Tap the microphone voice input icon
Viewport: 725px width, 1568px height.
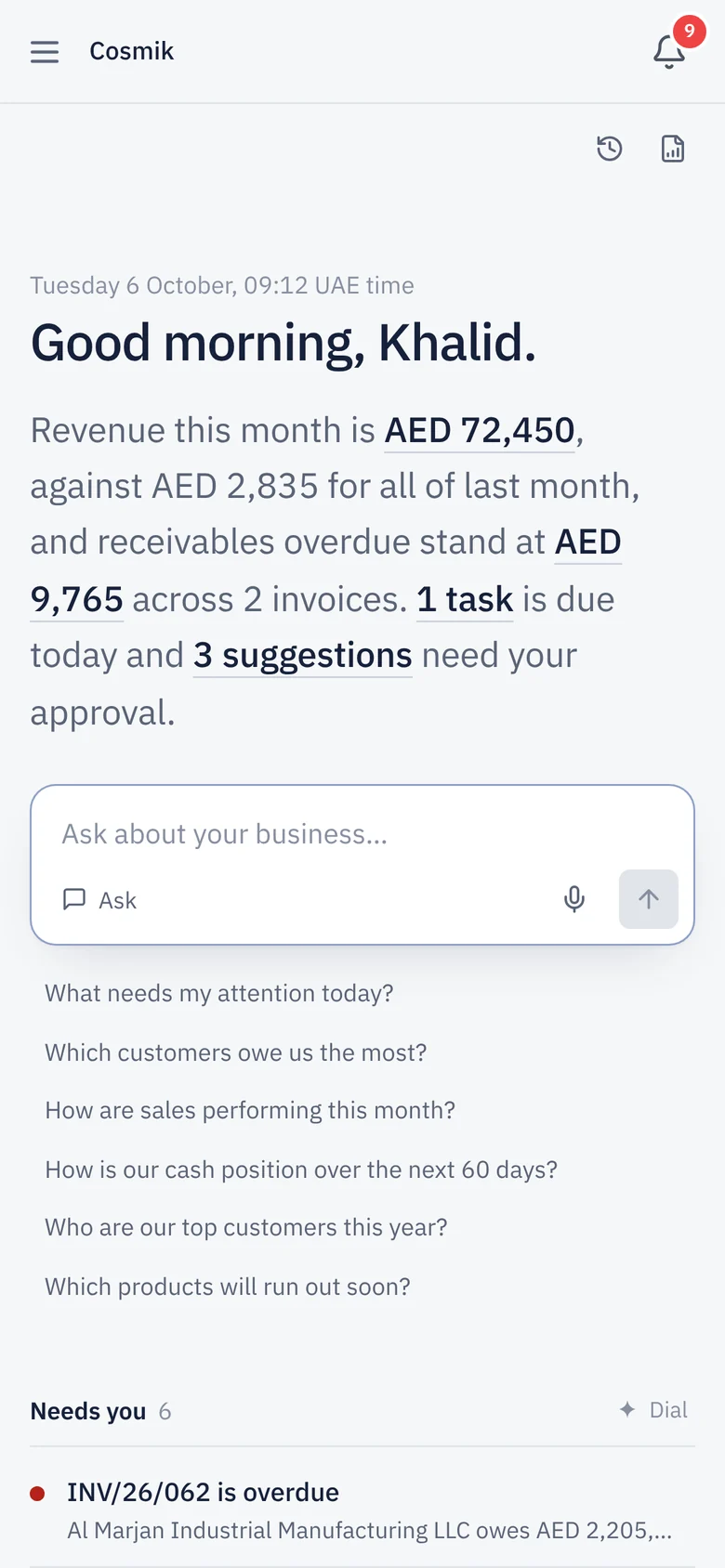click(x=574, y=899)
